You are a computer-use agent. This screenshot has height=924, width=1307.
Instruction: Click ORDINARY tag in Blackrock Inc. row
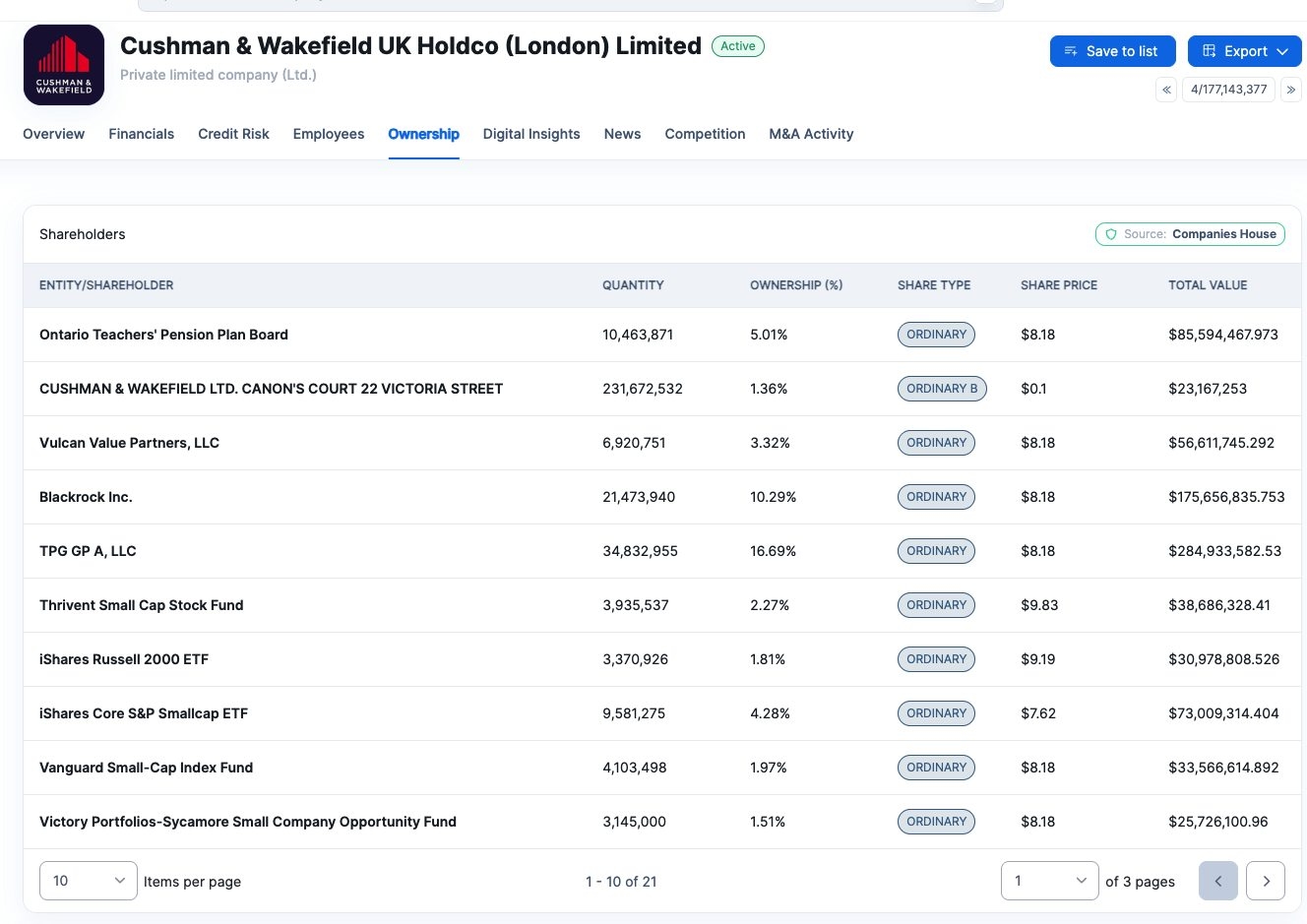pos(936,497)
